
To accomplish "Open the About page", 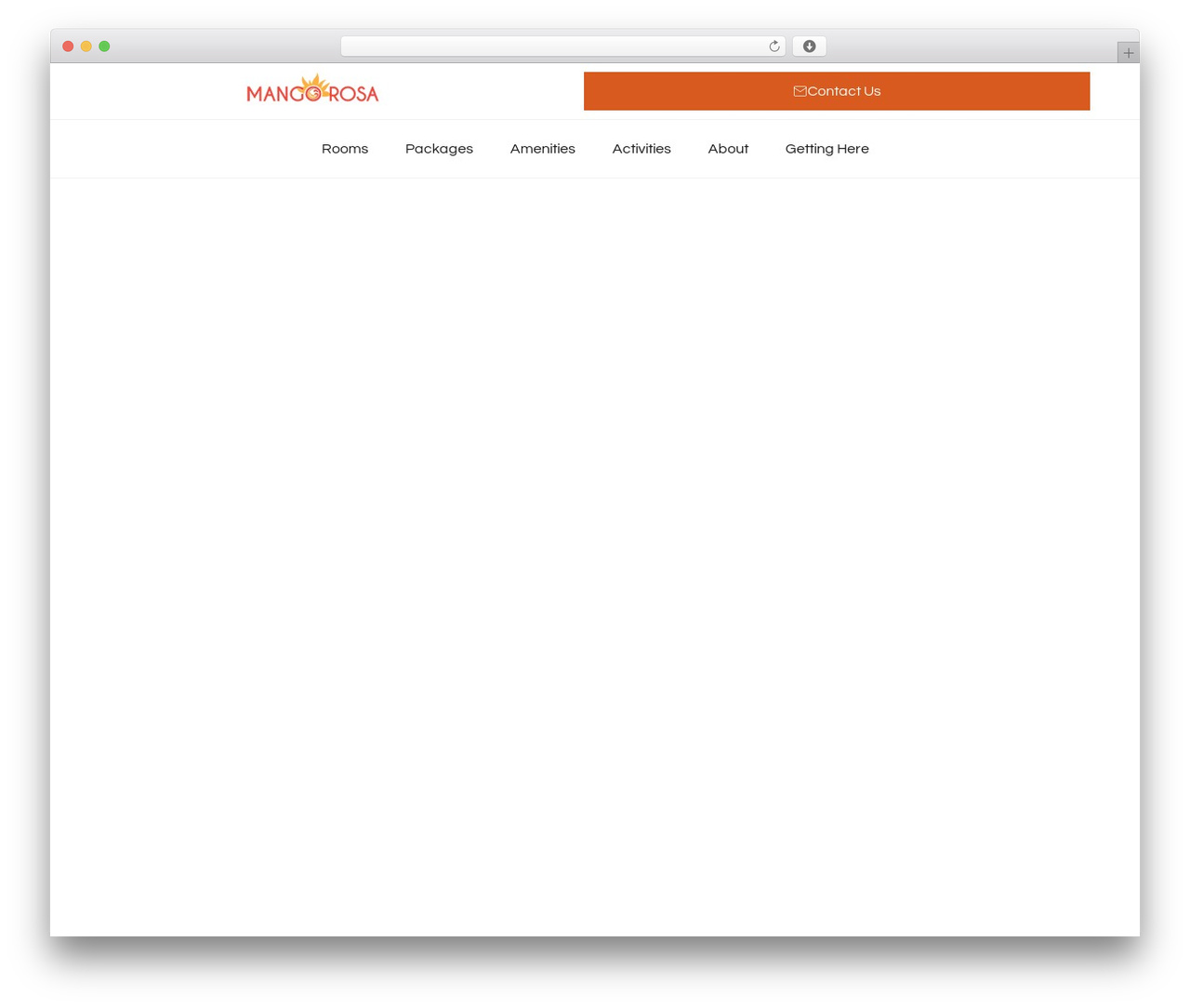I will [x=728, y=149].
